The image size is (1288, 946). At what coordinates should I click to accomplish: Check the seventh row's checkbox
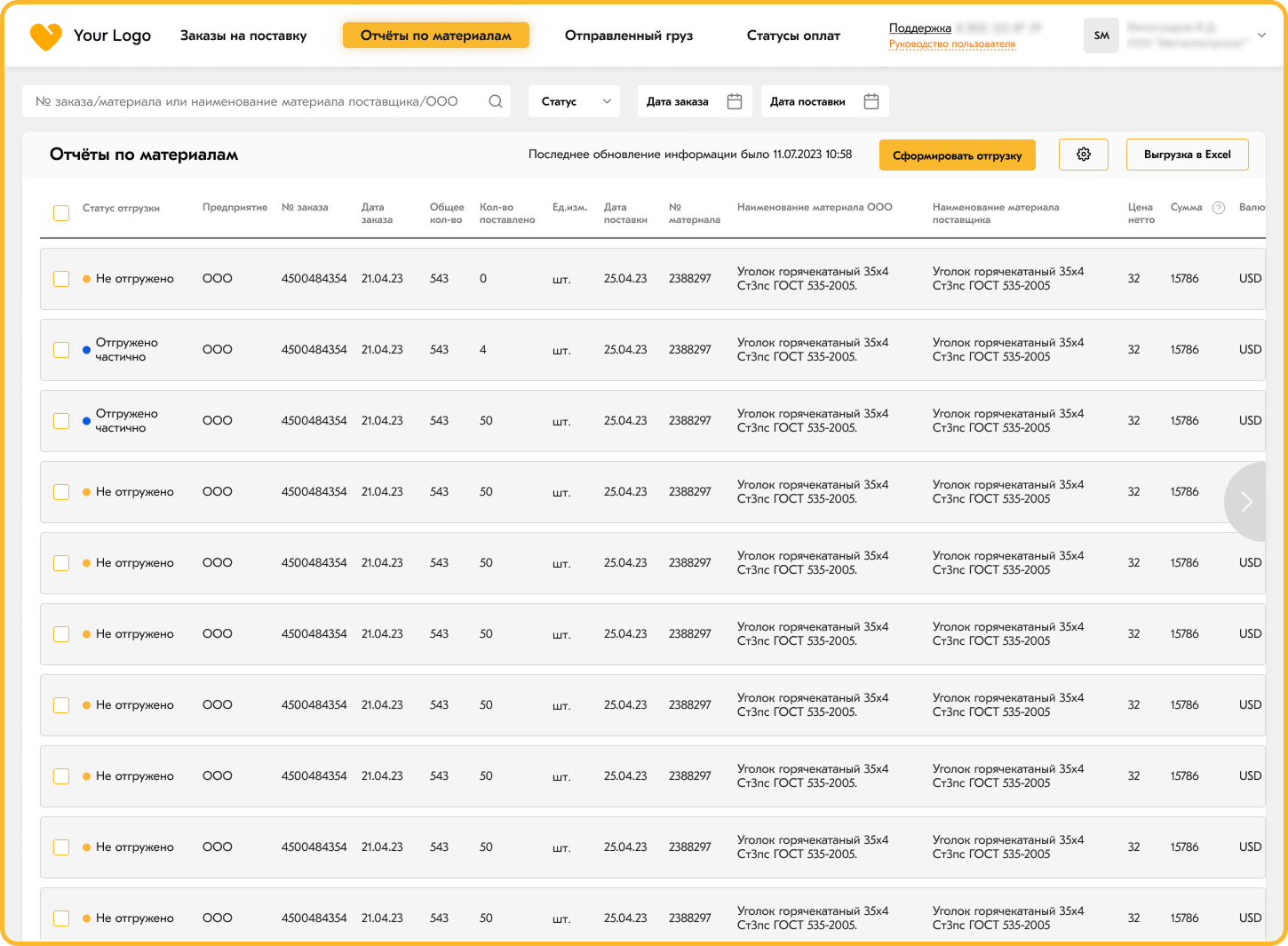coord(61,705)
